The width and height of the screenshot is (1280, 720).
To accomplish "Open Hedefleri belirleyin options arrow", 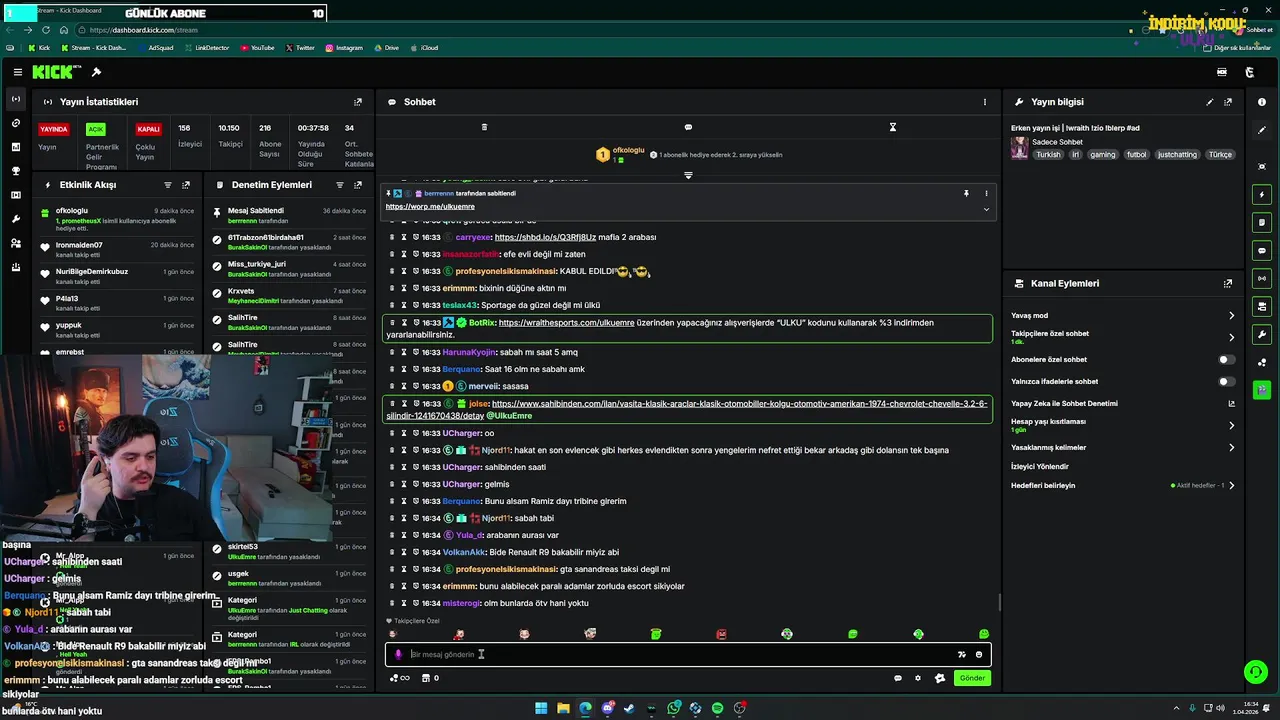I will tap(1231, 486).
